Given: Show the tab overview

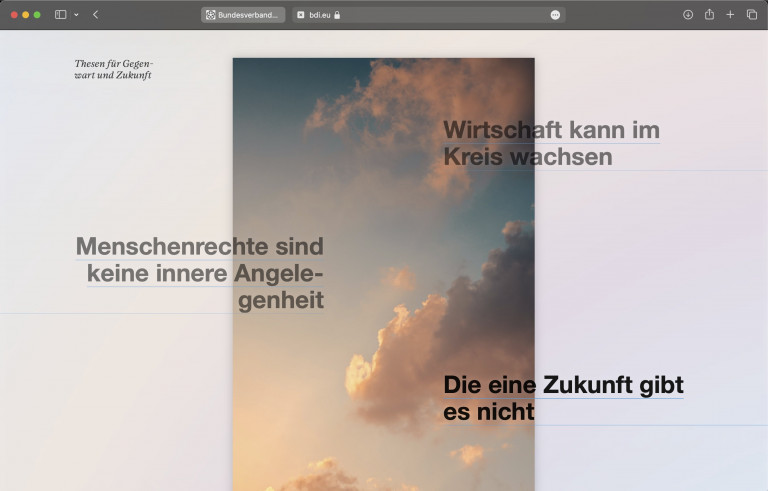Looking at the screenshot, I should click(x=752, y=15).
